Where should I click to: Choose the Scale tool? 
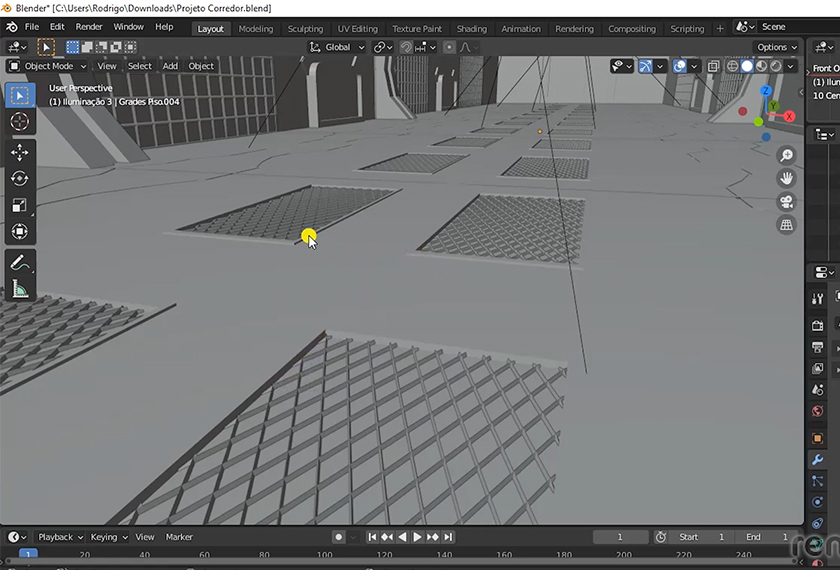20,205
